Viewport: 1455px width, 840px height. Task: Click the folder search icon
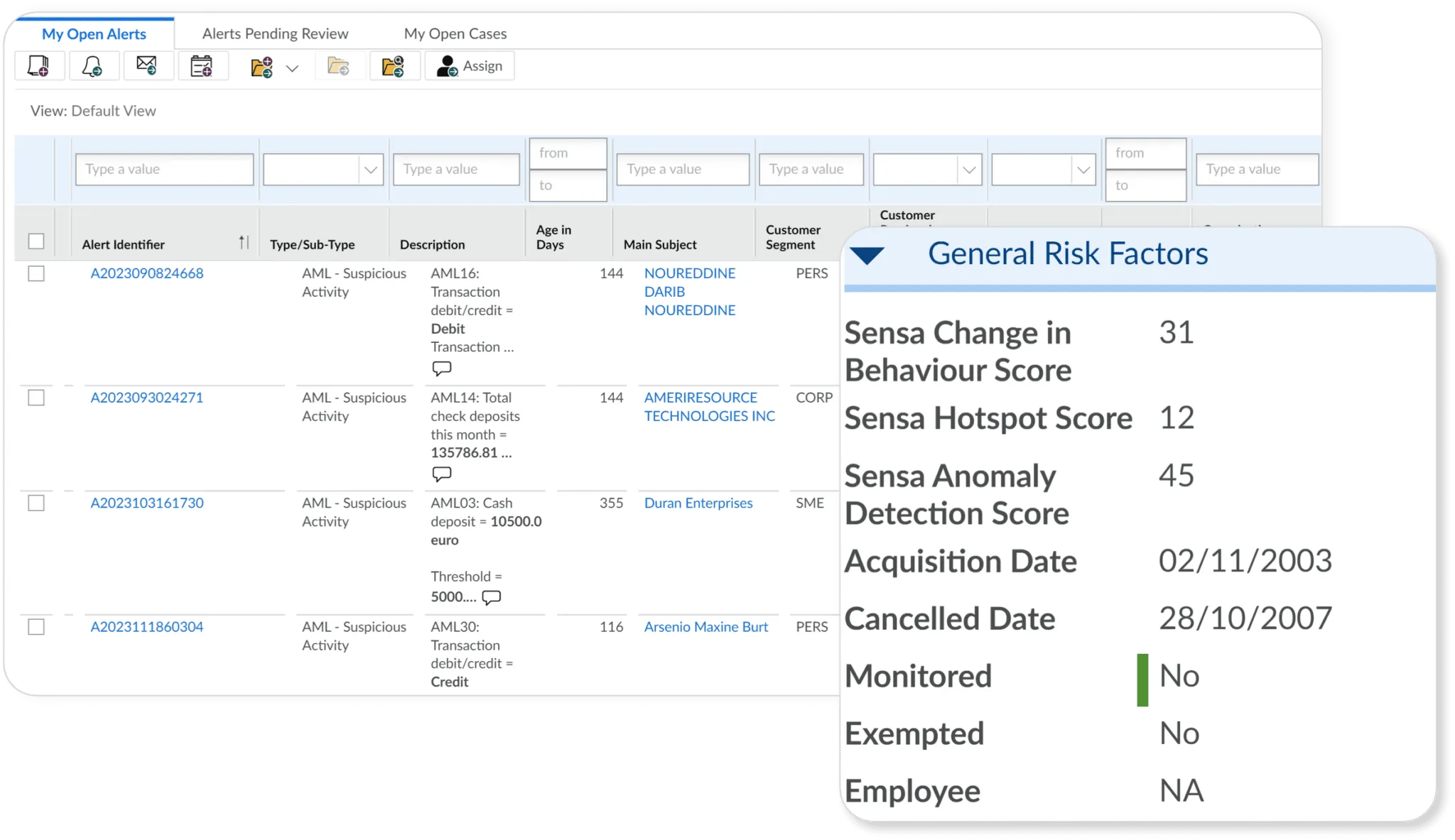pos(394,66)
